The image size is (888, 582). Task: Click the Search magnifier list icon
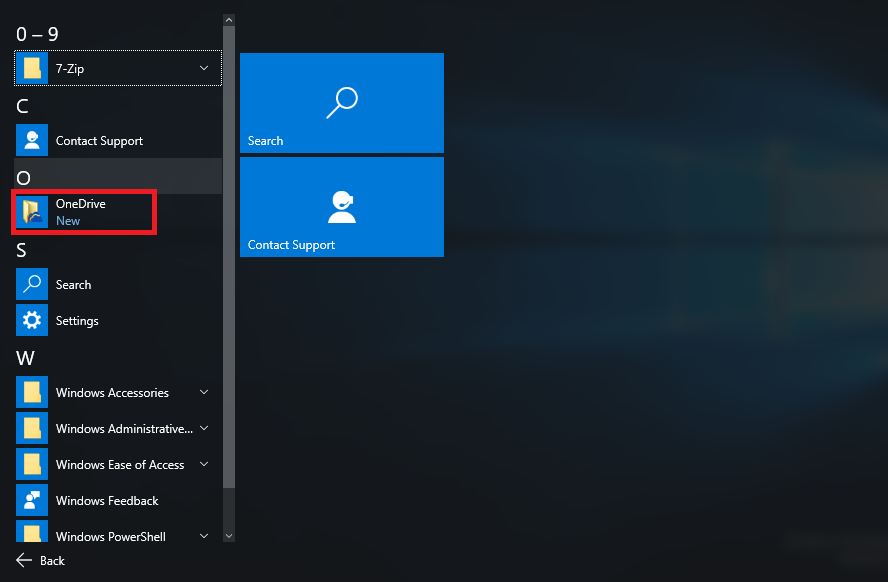click(32, 284)
